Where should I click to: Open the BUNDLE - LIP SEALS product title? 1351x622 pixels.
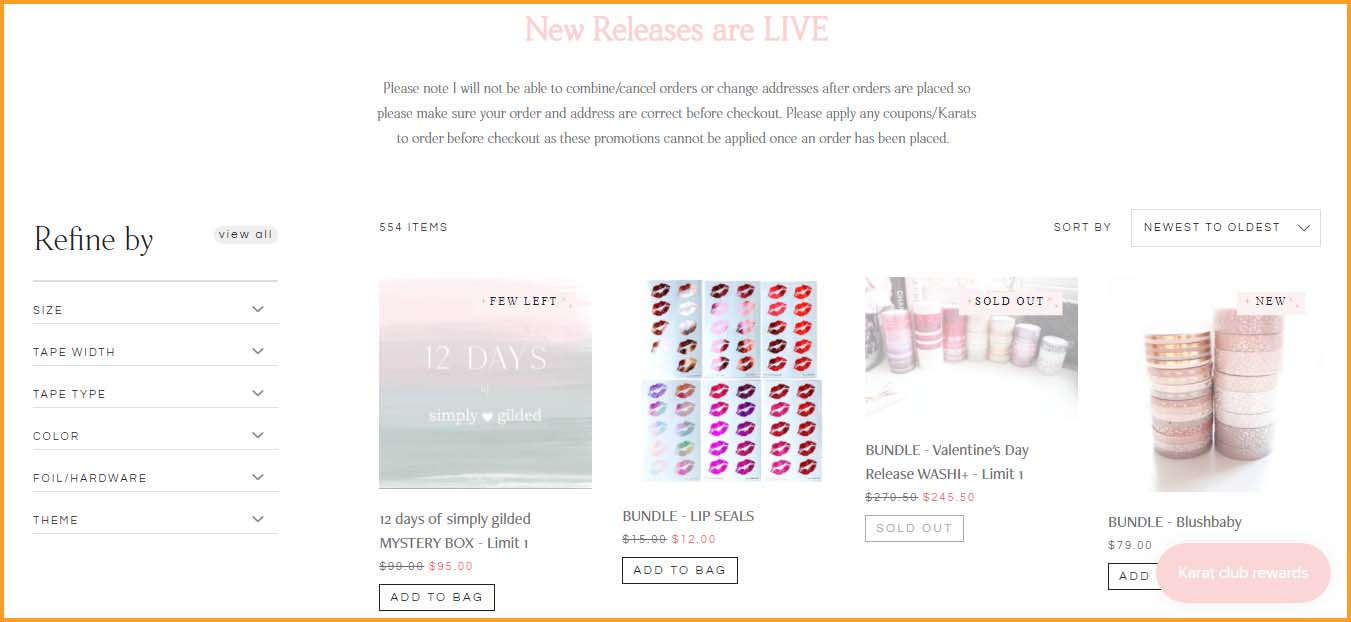[688, 516]
